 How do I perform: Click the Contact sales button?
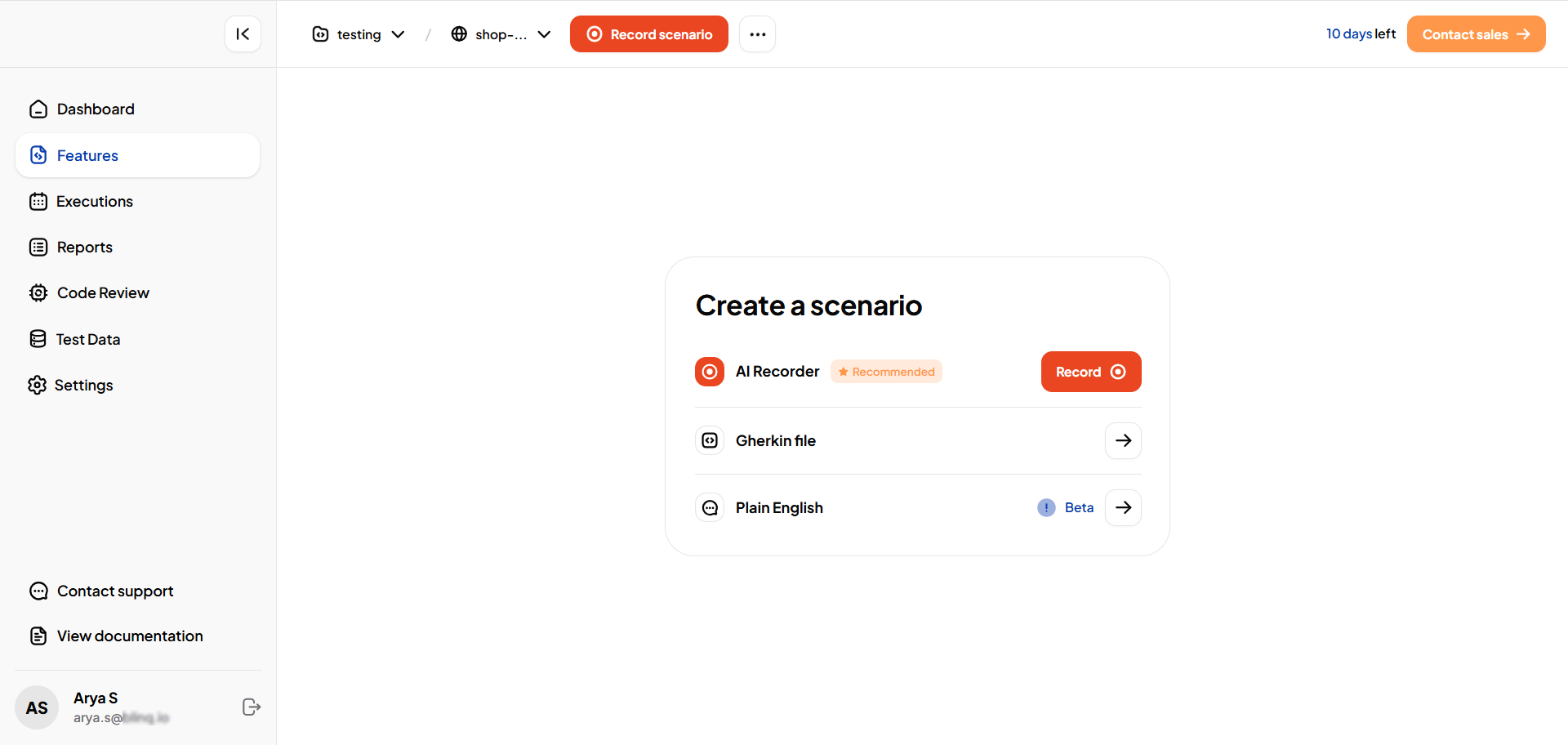click(1475, 34)
